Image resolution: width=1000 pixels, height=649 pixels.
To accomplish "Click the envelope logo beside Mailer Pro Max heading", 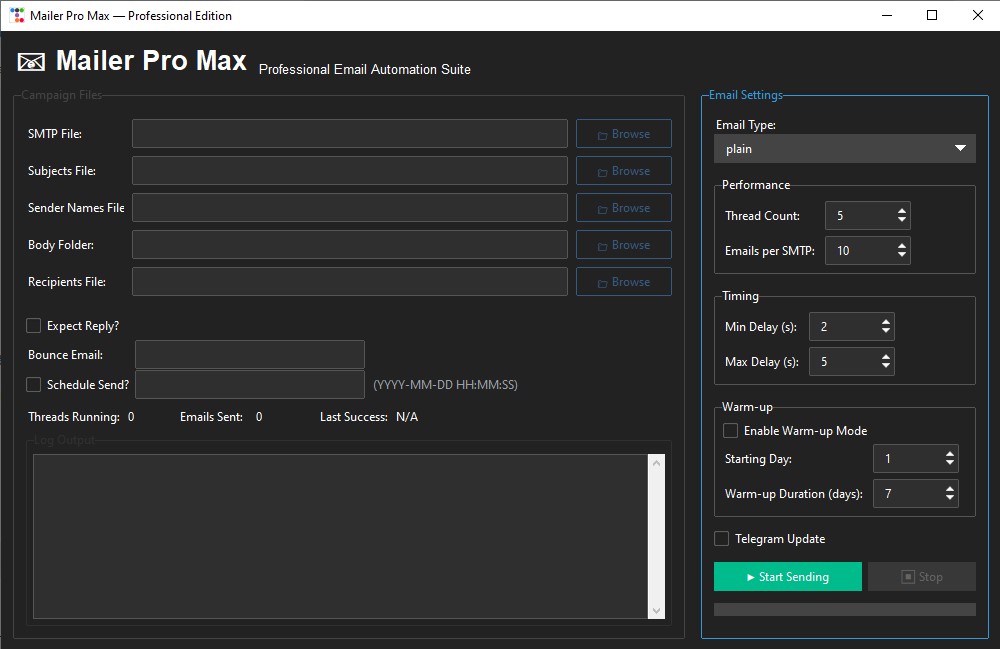I will click(31, 60).
